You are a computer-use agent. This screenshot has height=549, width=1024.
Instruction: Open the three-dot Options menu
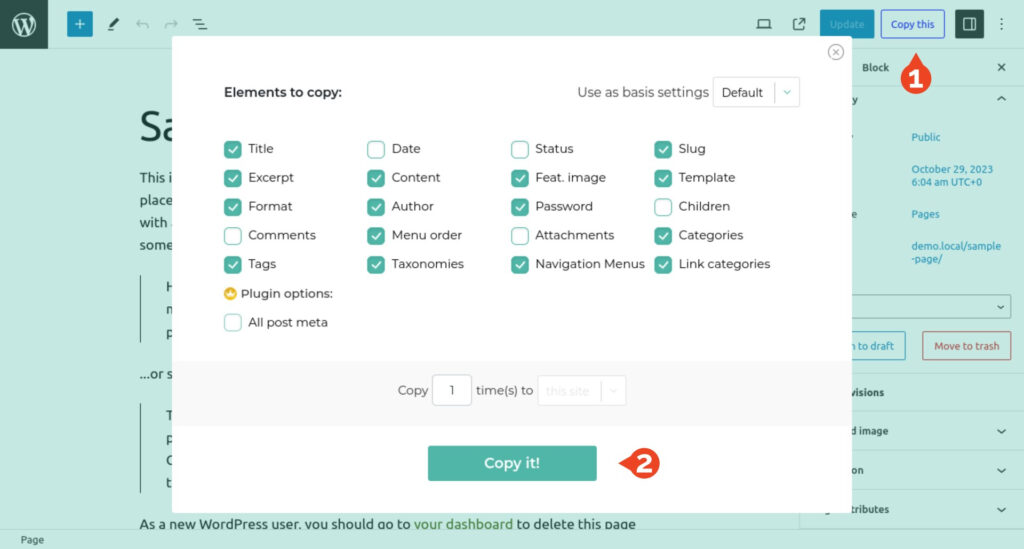(1002, 24)
